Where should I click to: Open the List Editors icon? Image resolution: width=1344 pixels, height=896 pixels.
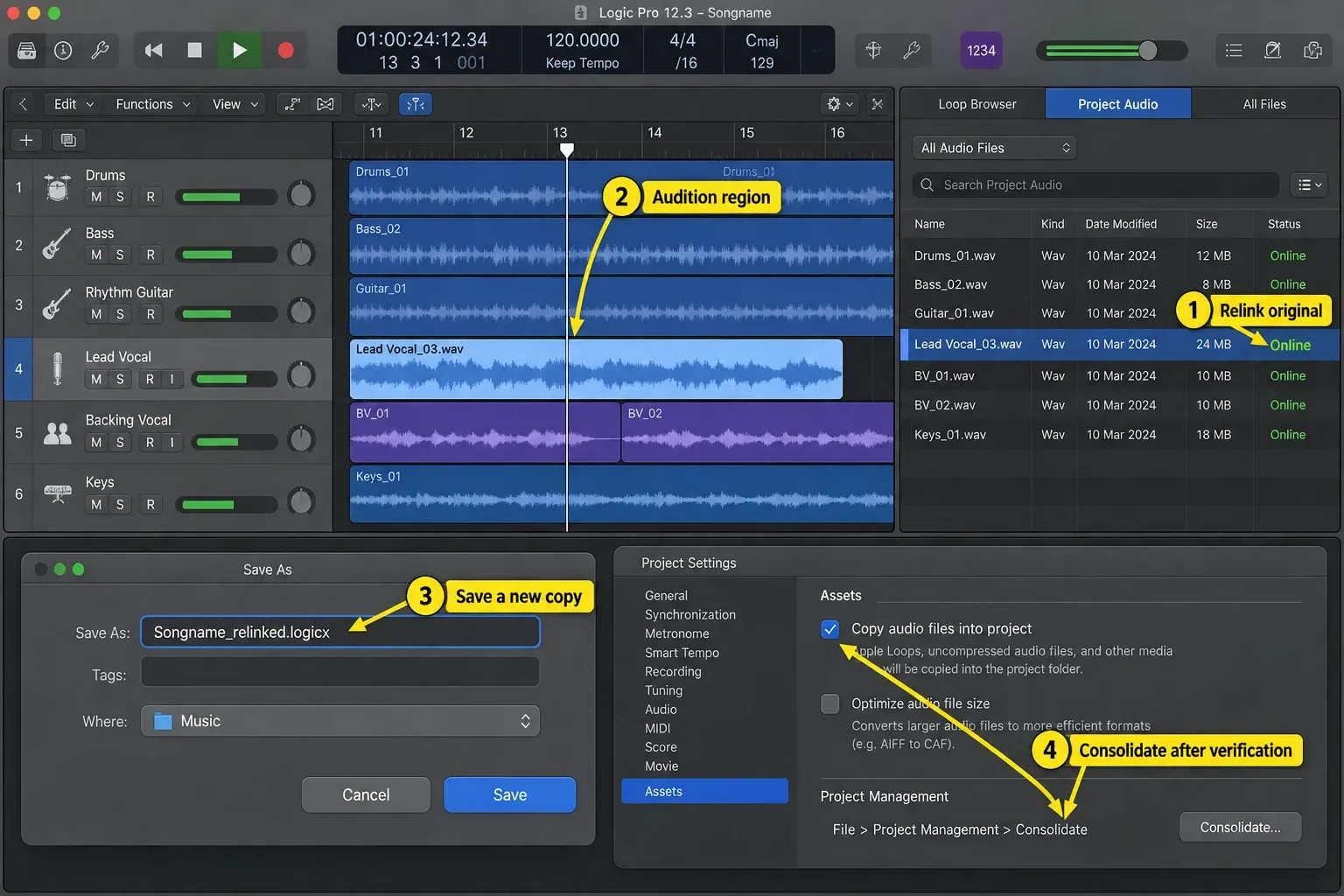1234,51
